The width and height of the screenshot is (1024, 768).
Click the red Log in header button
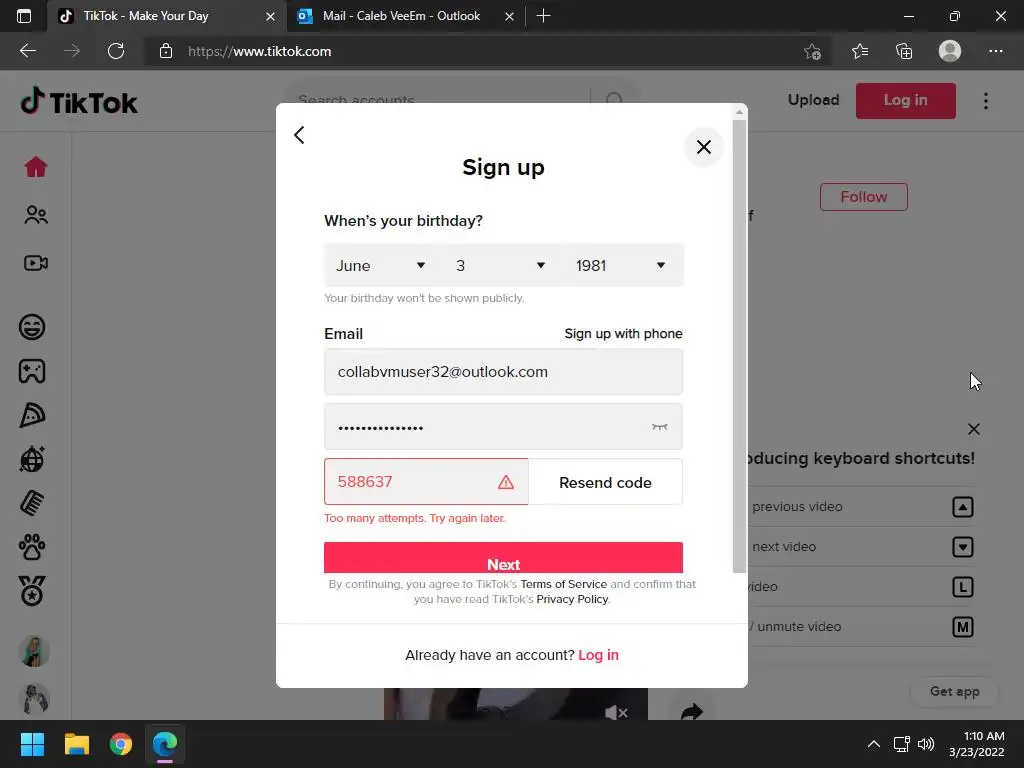tap(905, 101)
